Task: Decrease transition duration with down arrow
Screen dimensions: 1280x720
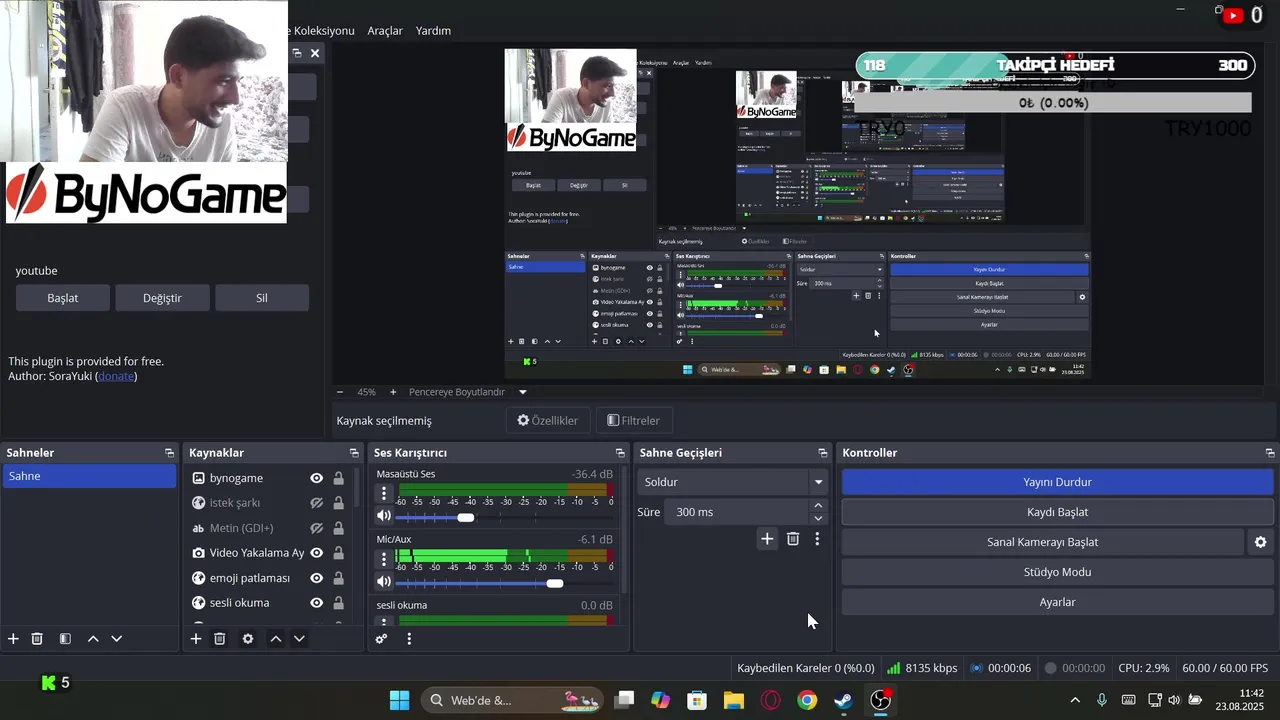Action: [x=818, y=518]
